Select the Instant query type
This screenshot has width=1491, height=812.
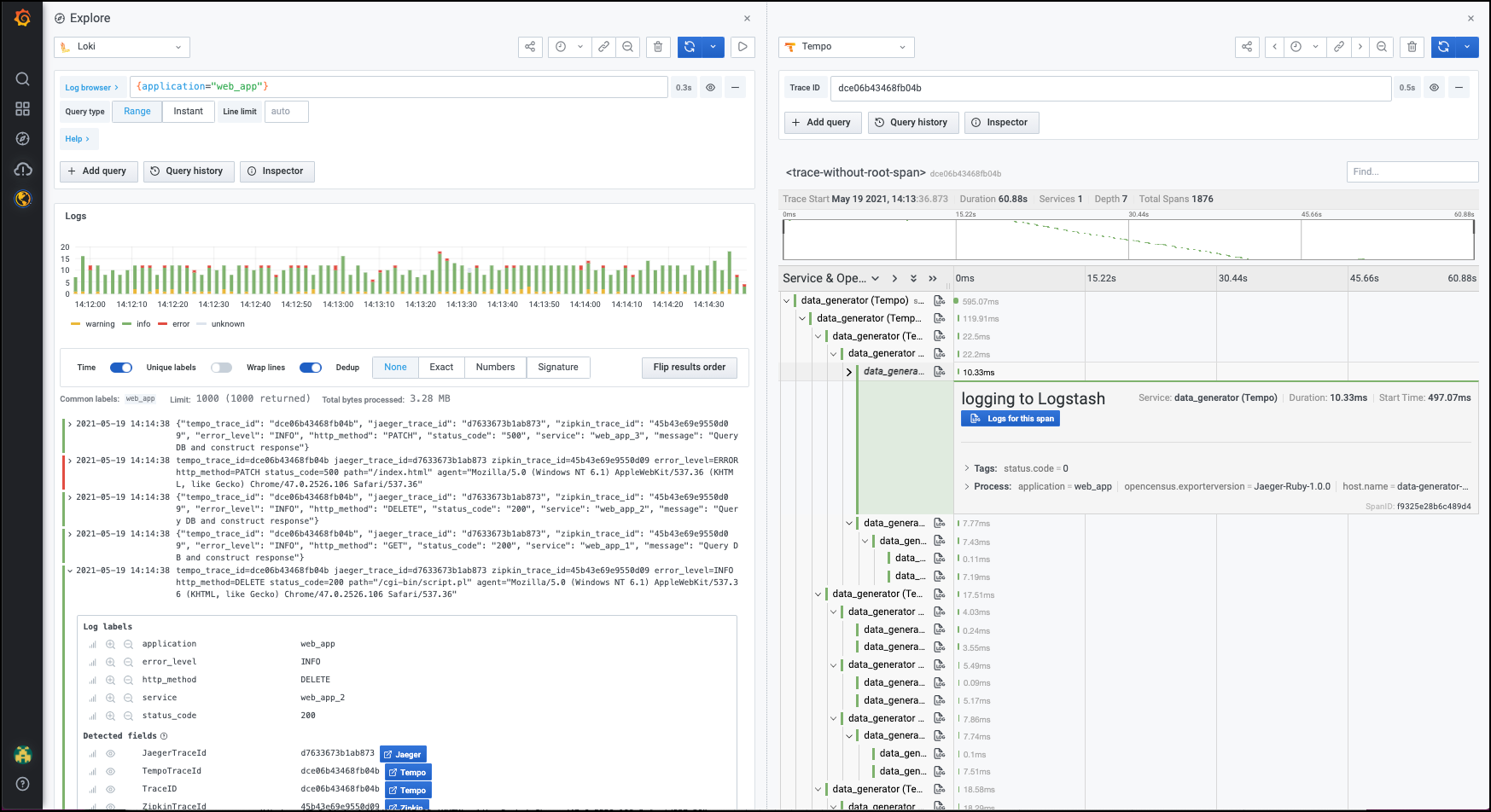pyautogui.click(x=188, y=112)
